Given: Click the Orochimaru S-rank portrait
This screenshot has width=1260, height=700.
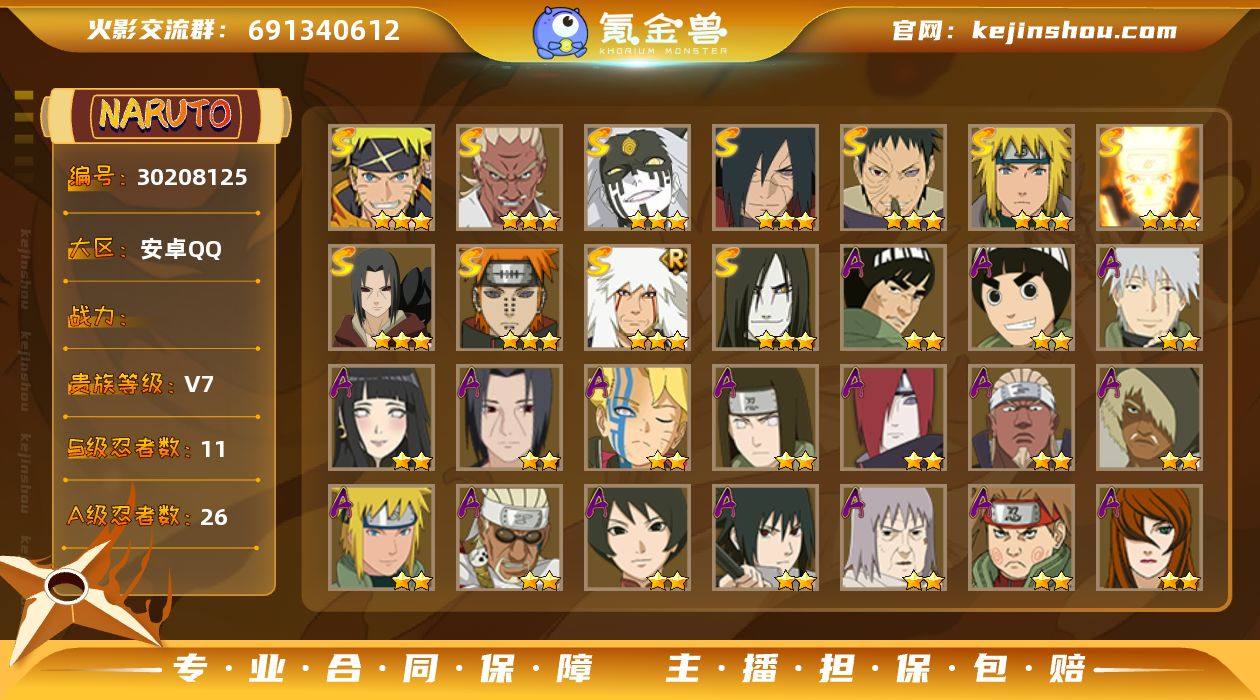Looking at the screenshot, I should coord(765,298).
